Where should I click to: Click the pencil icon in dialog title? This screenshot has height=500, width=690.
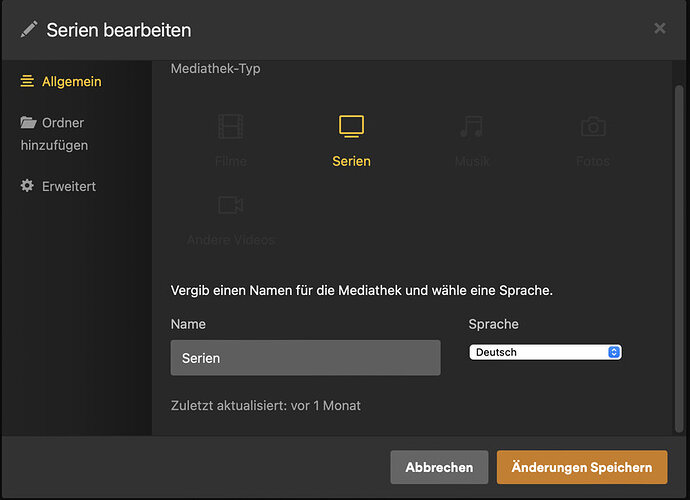coord(29,29)
